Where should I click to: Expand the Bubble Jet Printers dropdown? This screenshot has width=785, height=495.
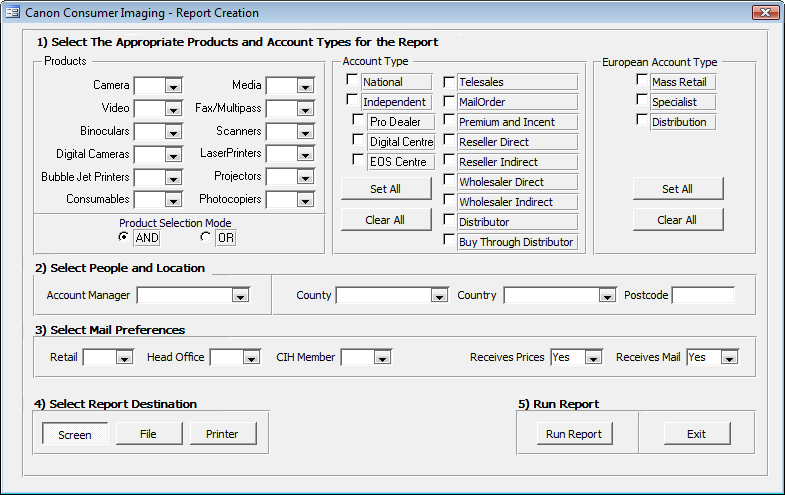coord(173,178)
